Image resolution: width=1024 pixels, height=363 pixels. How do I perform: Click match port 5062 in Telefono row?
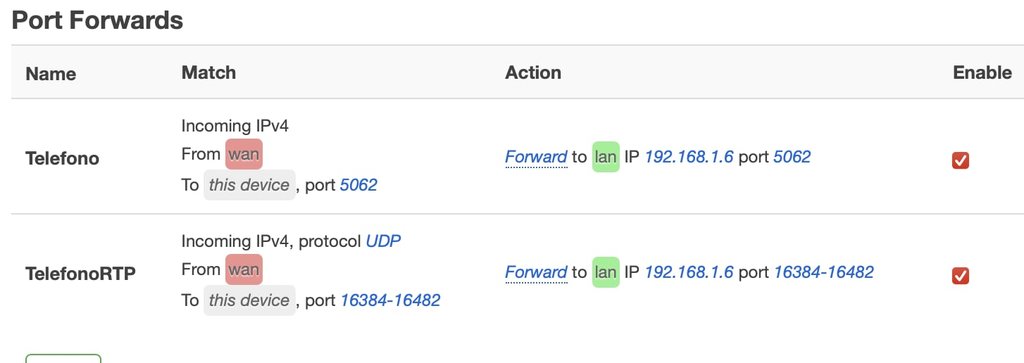359,185
